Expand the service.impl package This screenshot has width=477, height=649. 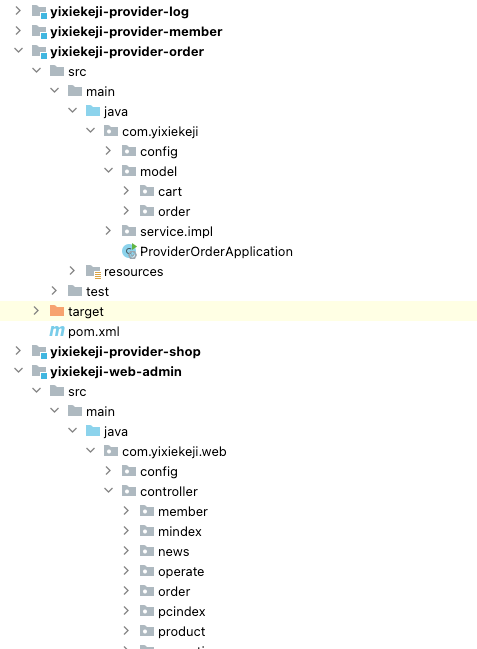[x=108, y=231]
